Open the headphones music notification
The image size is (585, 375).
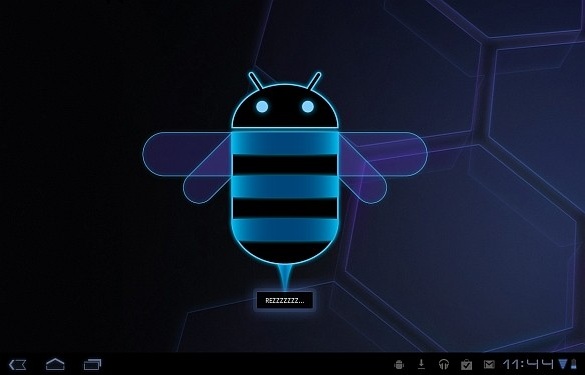pos(444,364)
